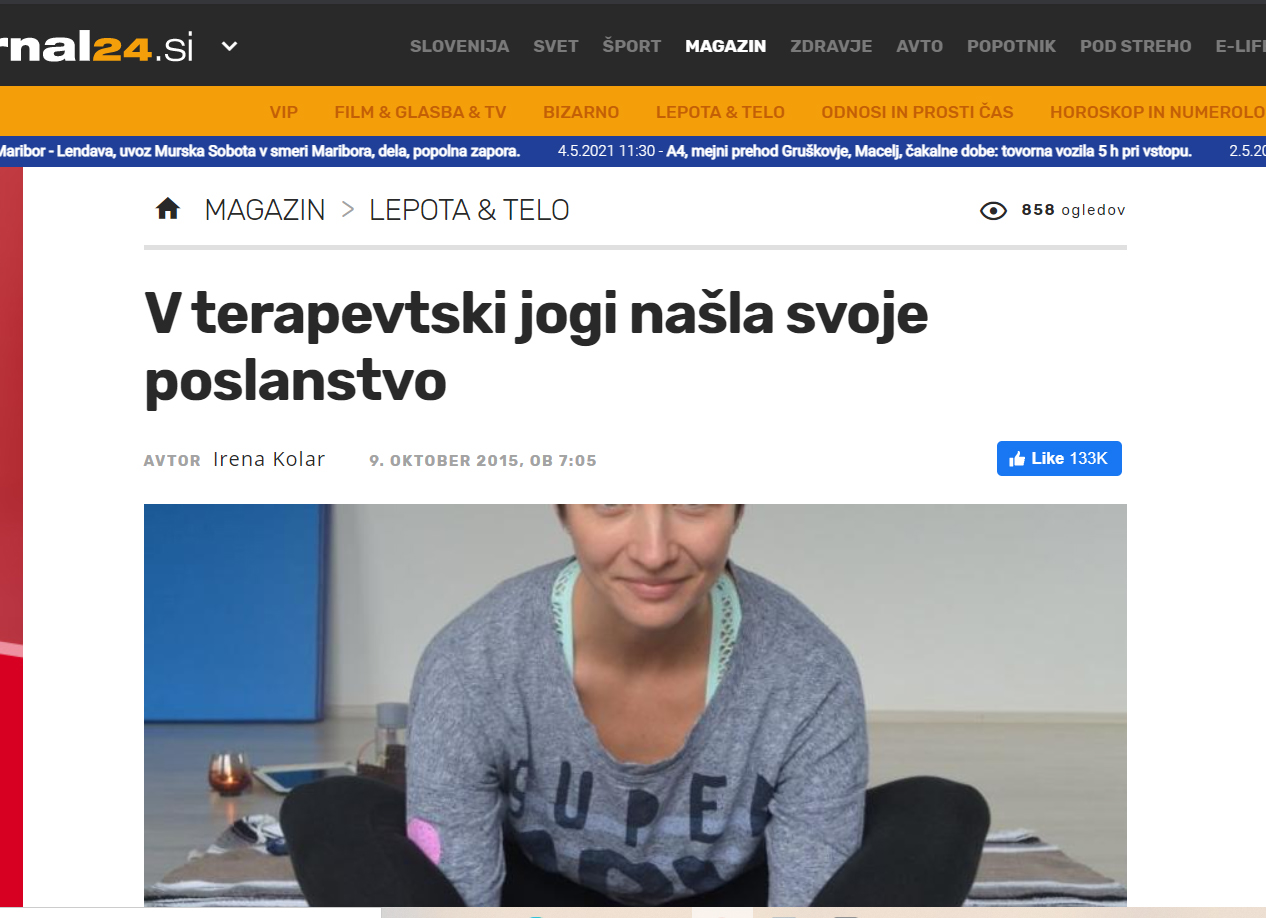Navigate to the AVTO section
The image size is (1266, 918).
pyautogui.click(x=919, y=46)
